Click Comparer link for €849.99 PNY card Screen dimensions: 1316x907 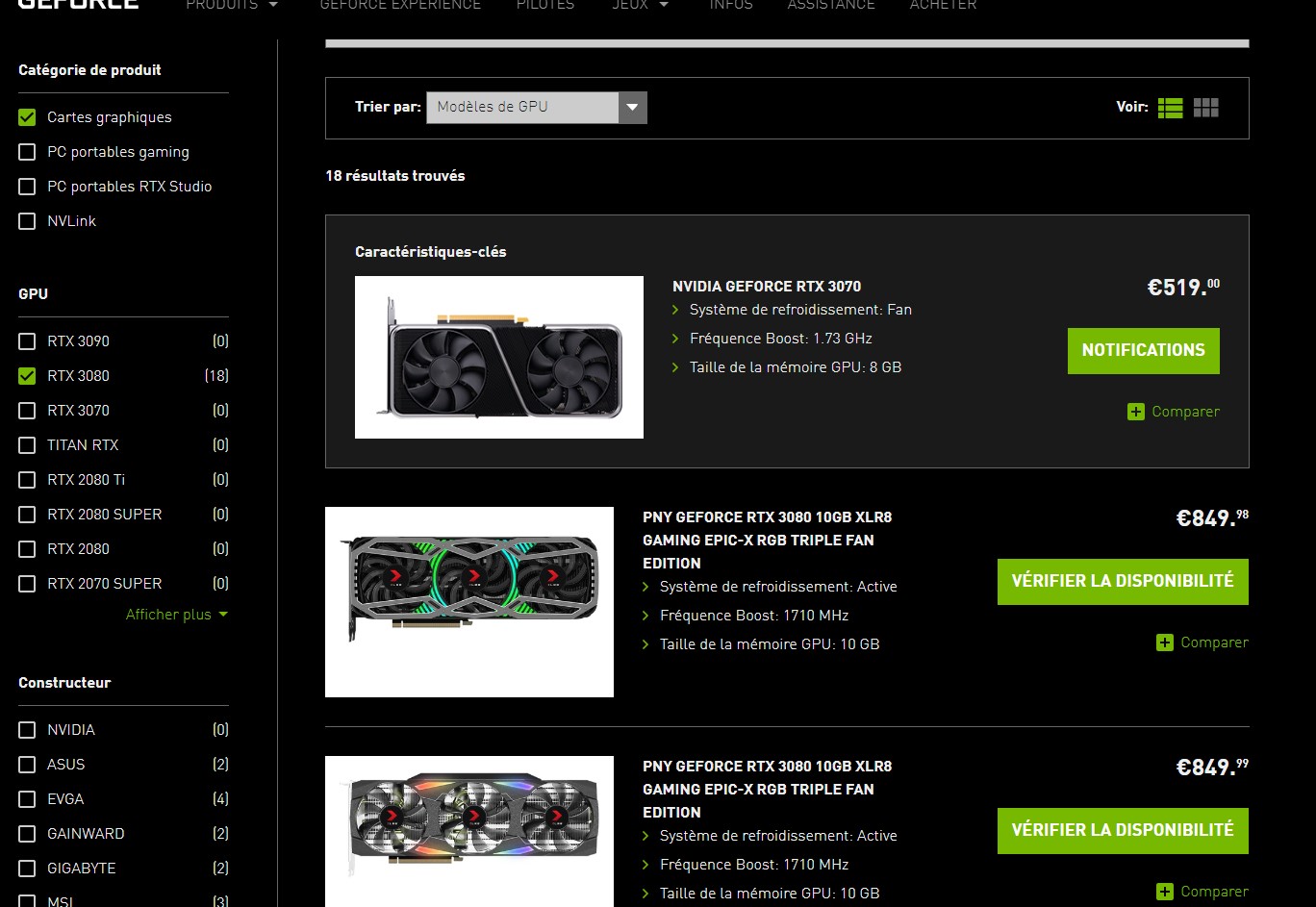click(x=1214, y=892)
